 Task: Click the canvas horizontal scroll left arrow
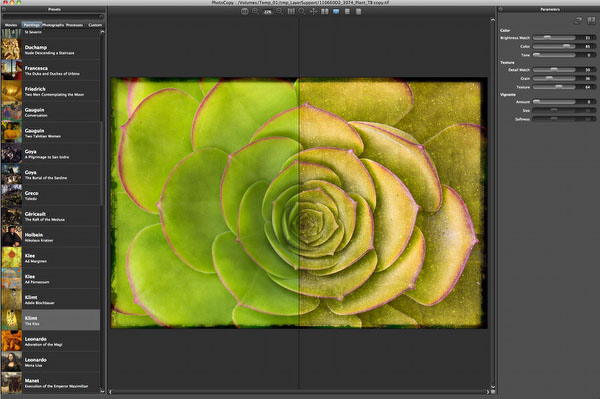[x=111, y=392]
